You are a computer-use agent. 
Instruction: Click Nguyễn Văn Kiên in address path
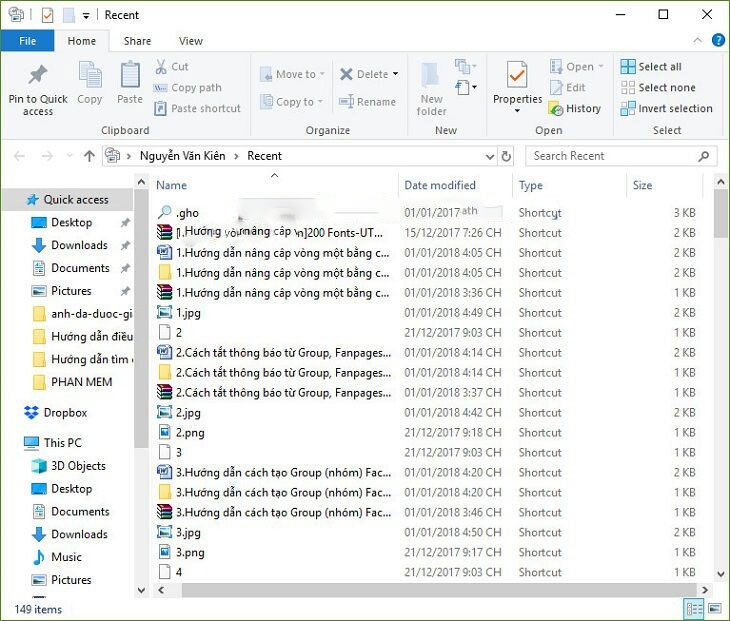[182, 155]
